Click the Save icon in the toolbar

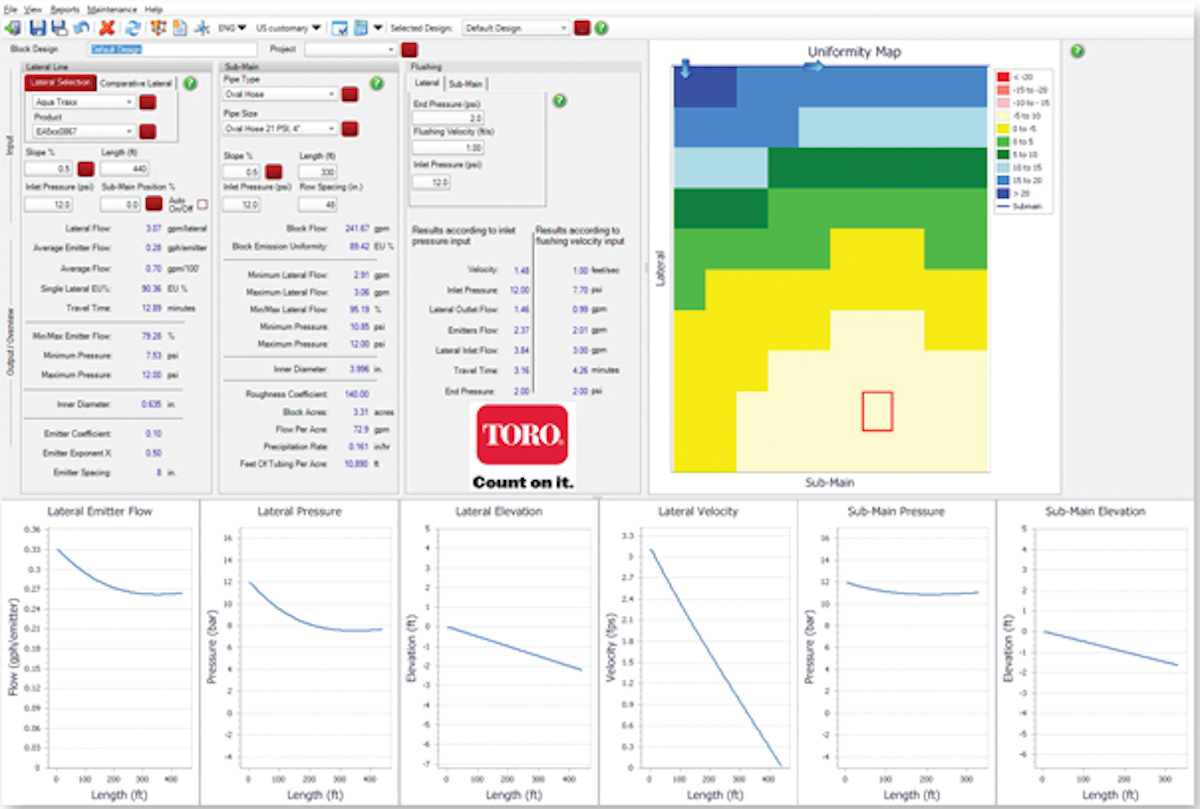point(37,27)
